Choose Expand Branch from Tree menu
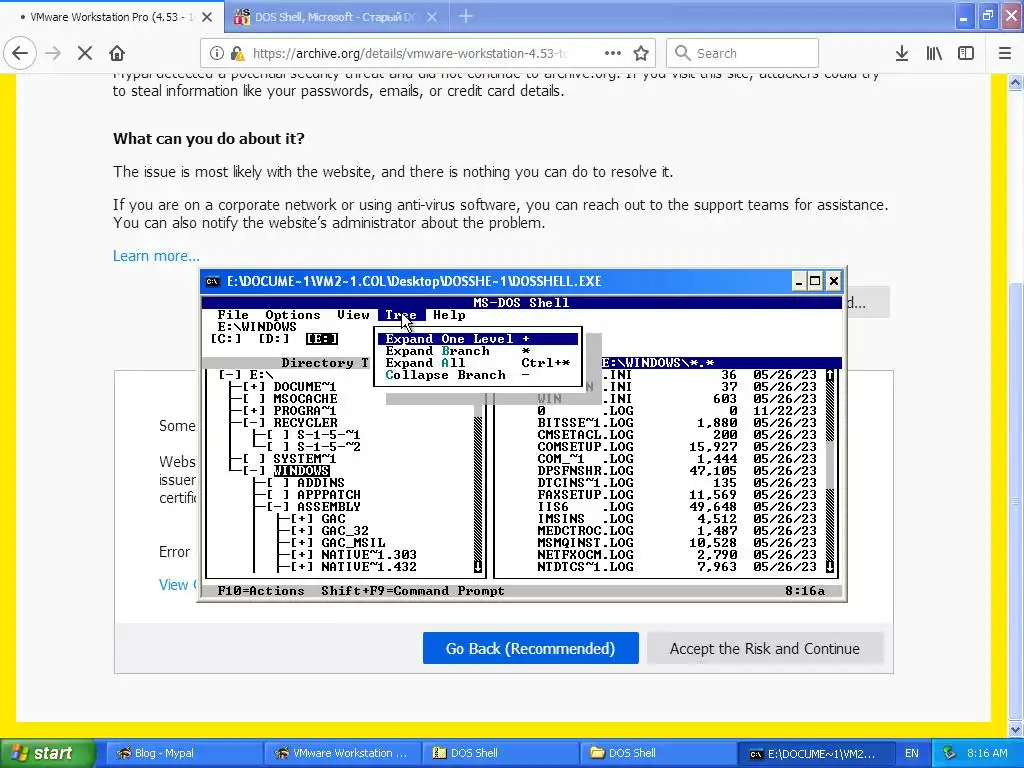The height and width of the screenshot is (768, 1024). click(477, 351)
